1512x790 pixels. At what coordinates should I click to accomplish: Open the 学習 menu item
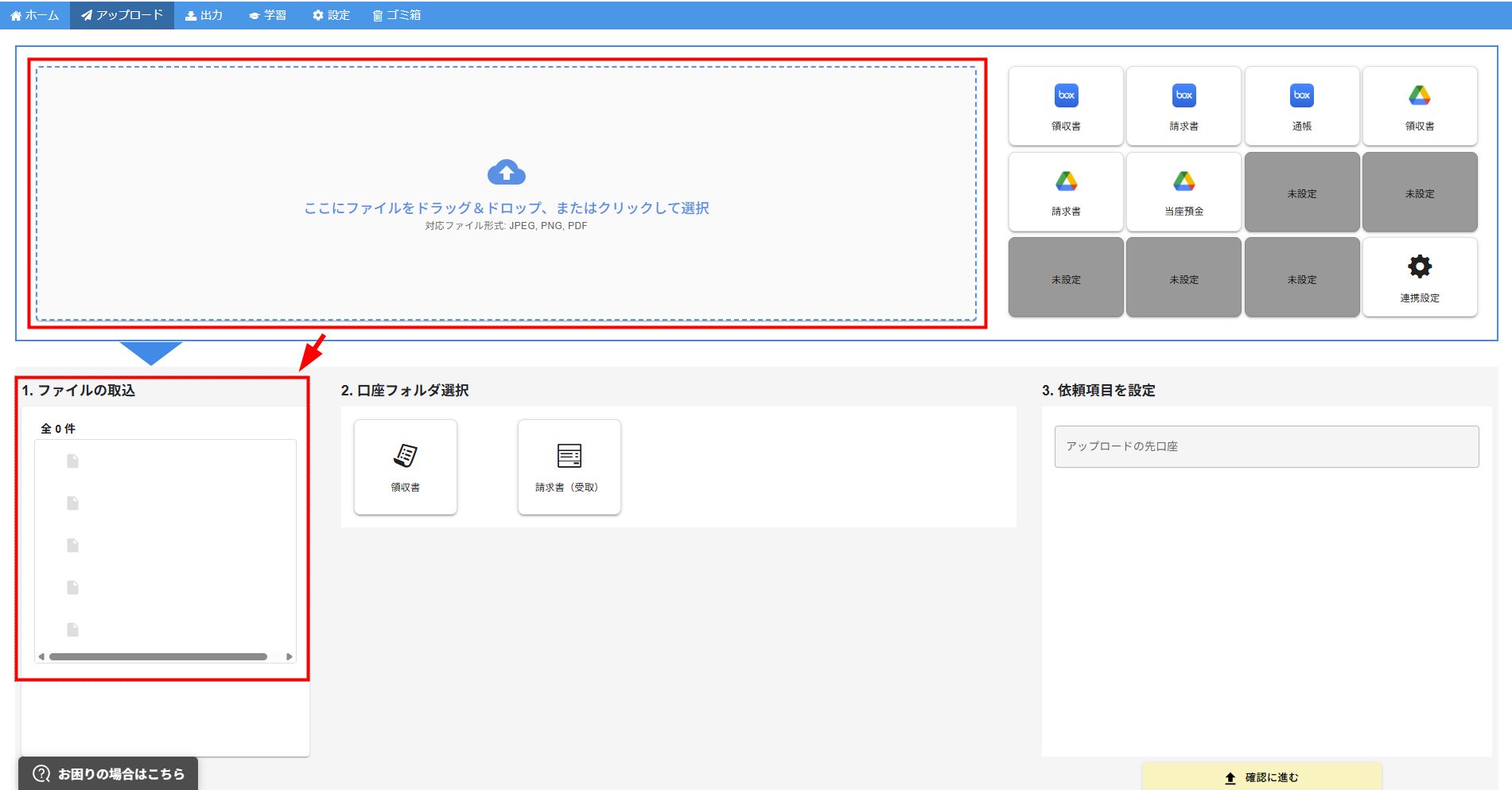(268, 15)
